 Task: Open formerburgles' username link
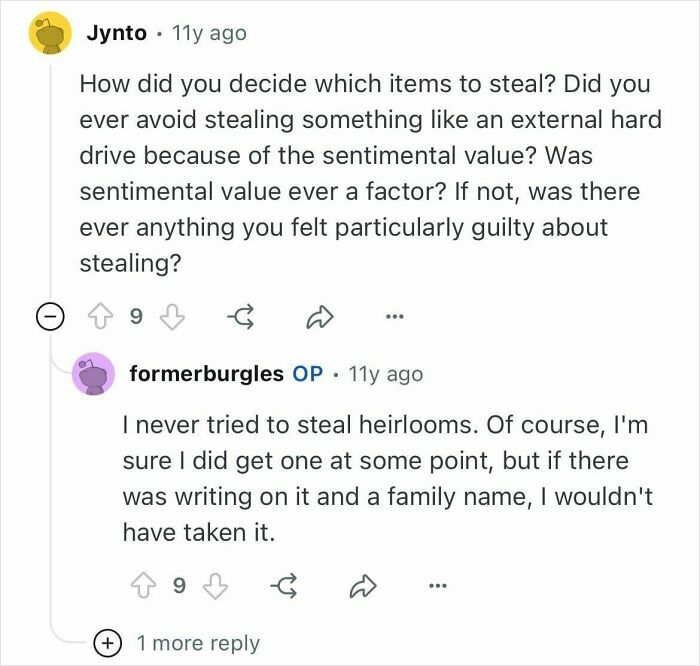coord(207,374)
